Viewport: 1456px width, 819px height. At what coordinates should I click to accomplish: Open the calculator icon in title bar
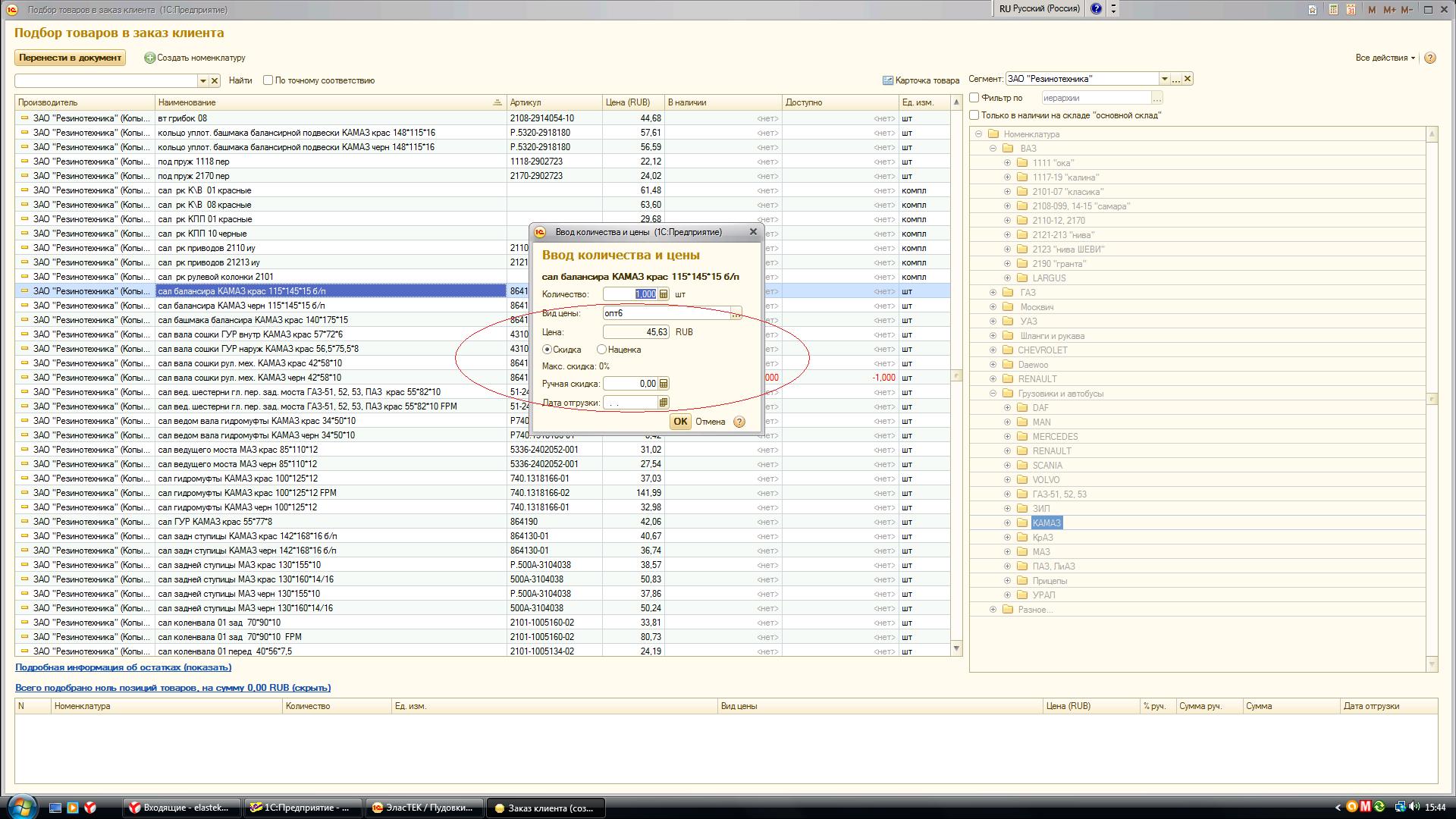pyautogui.click(x=1333, y=10)
